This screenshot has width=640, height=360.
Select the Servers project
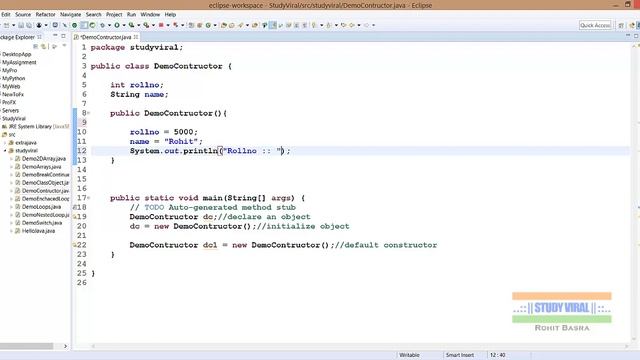[10, 111]
